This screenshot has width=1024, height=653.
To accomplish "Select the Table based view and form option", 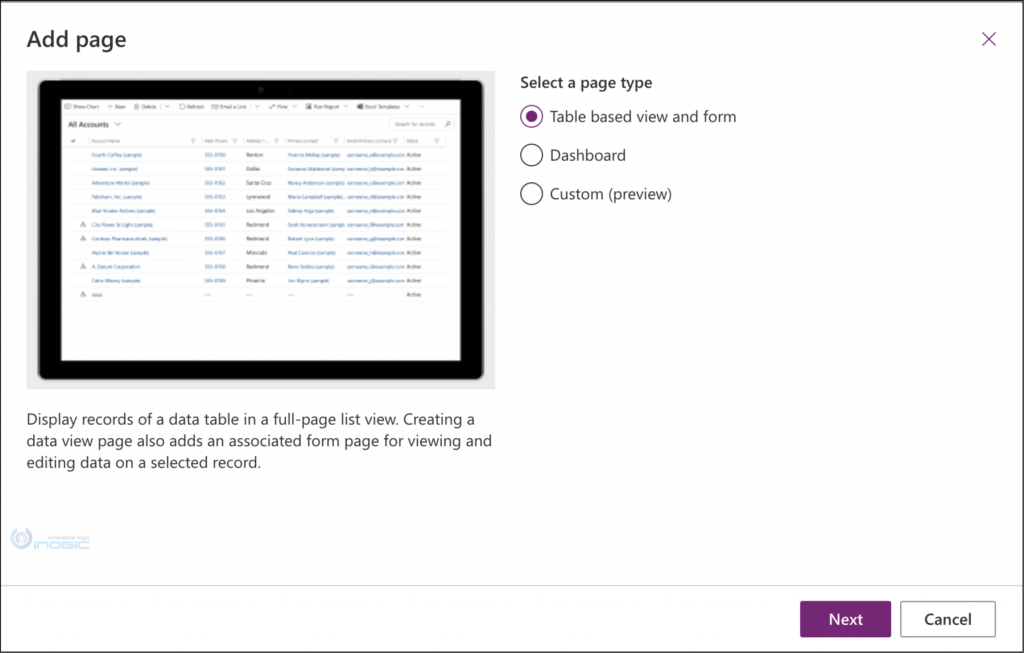I will click(531, 116).
